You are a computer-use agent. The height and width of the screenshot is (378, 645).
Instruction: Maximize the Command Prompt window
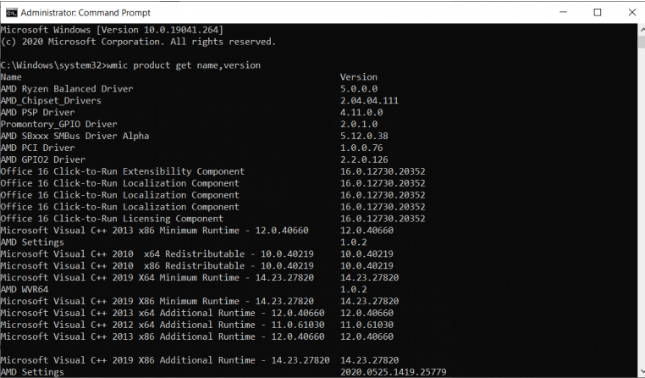click(x=597, y=12)
